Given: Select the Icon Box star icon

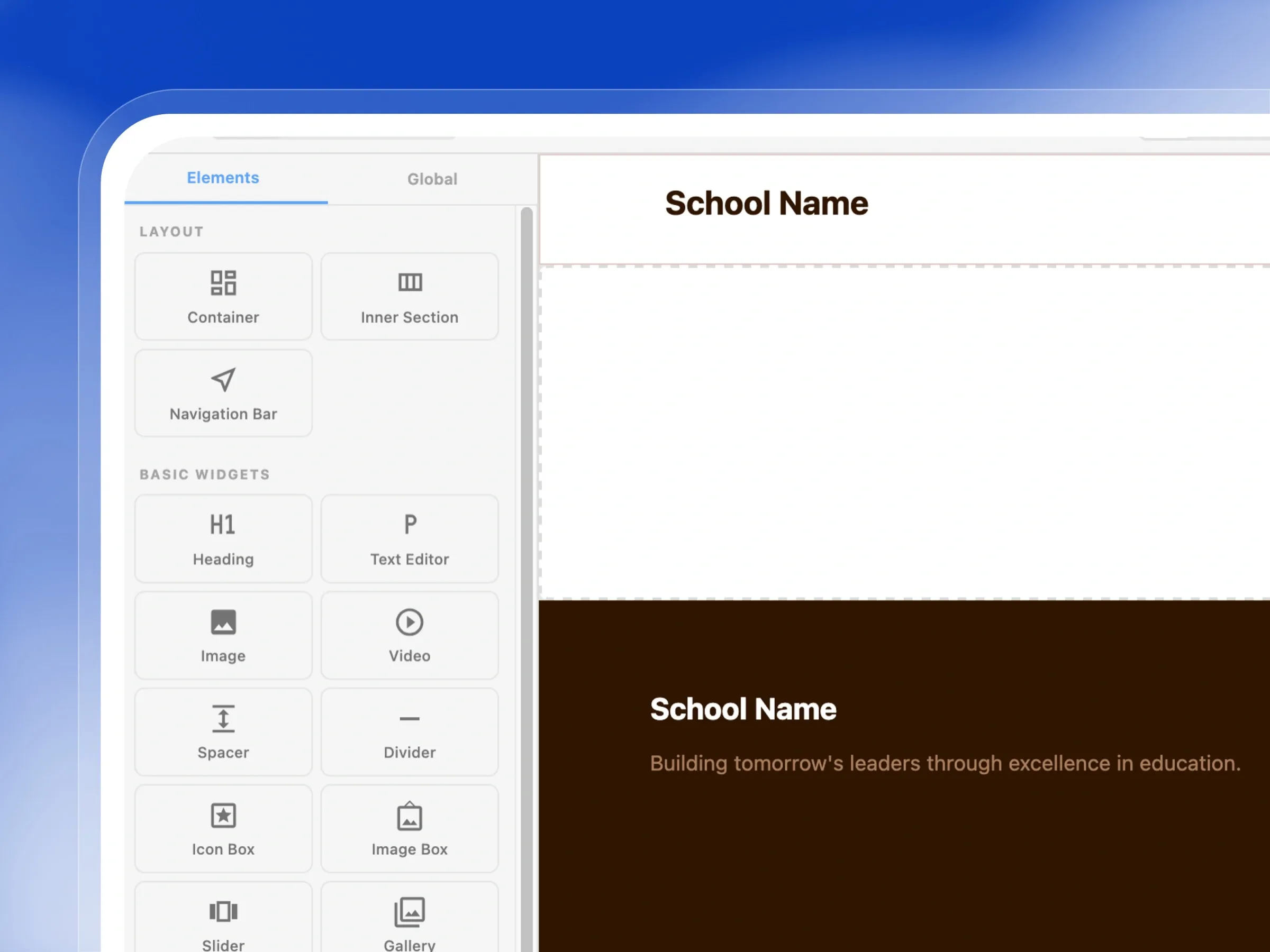Looking at the screenshot, I should tap(223, 816).
